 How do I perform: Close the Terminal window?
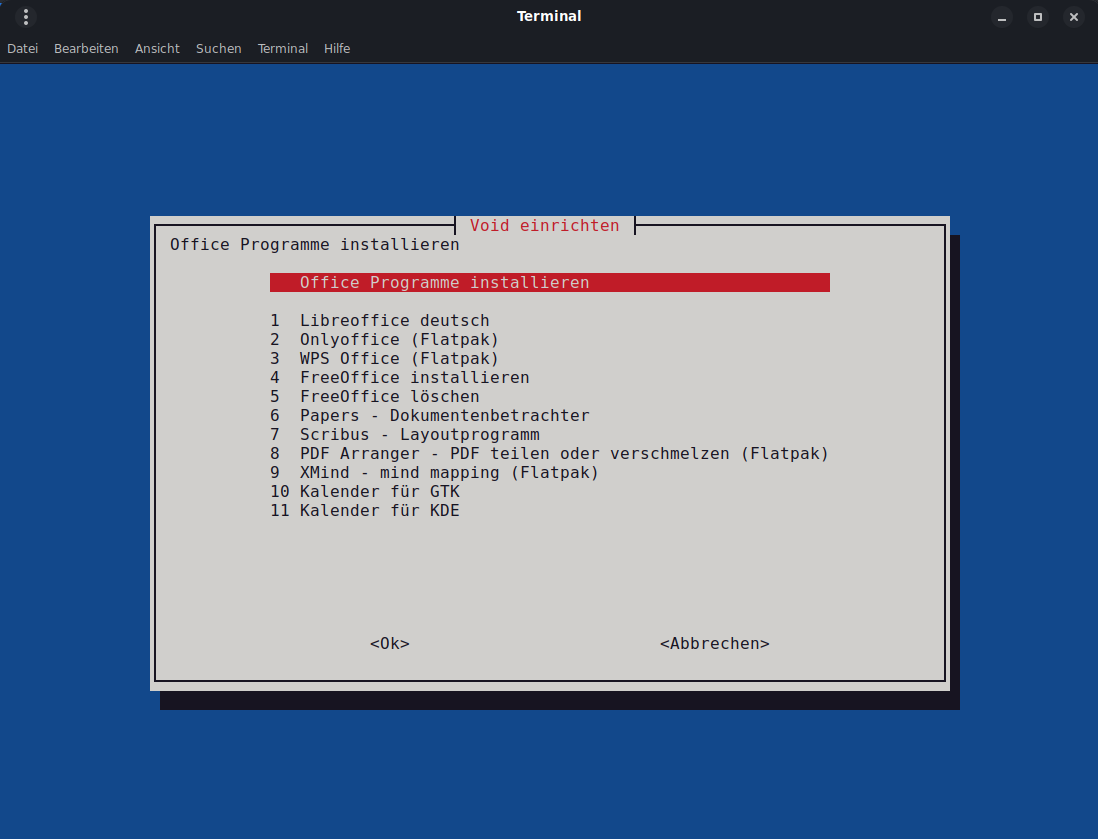pos(1073,17)
